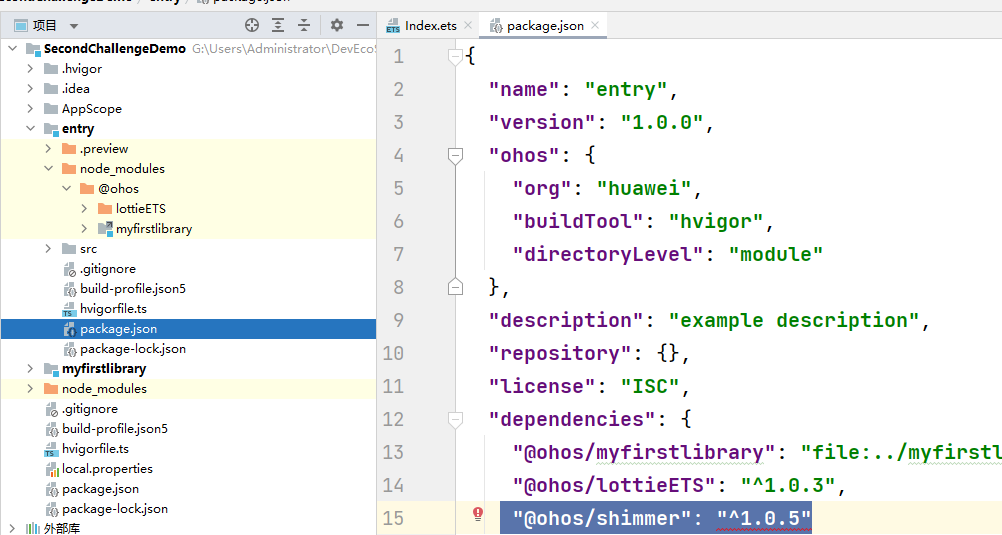Select the root build-profile.json5 file
This screenshot has width=1002, height=535.
(x=115, y=429)
